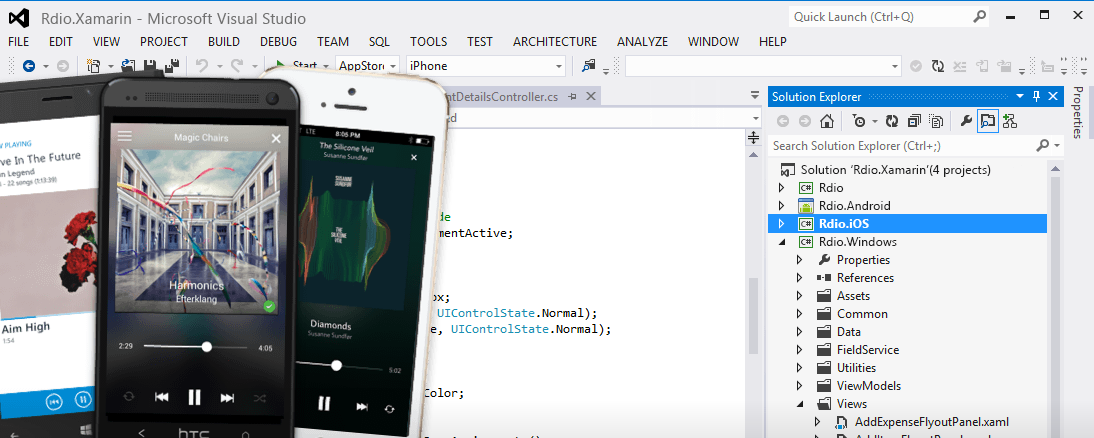Image resolution: width=1094 pixels, height=438 pixels.
Task: Pause playback on the HTC phone
Action: (195, 398)
